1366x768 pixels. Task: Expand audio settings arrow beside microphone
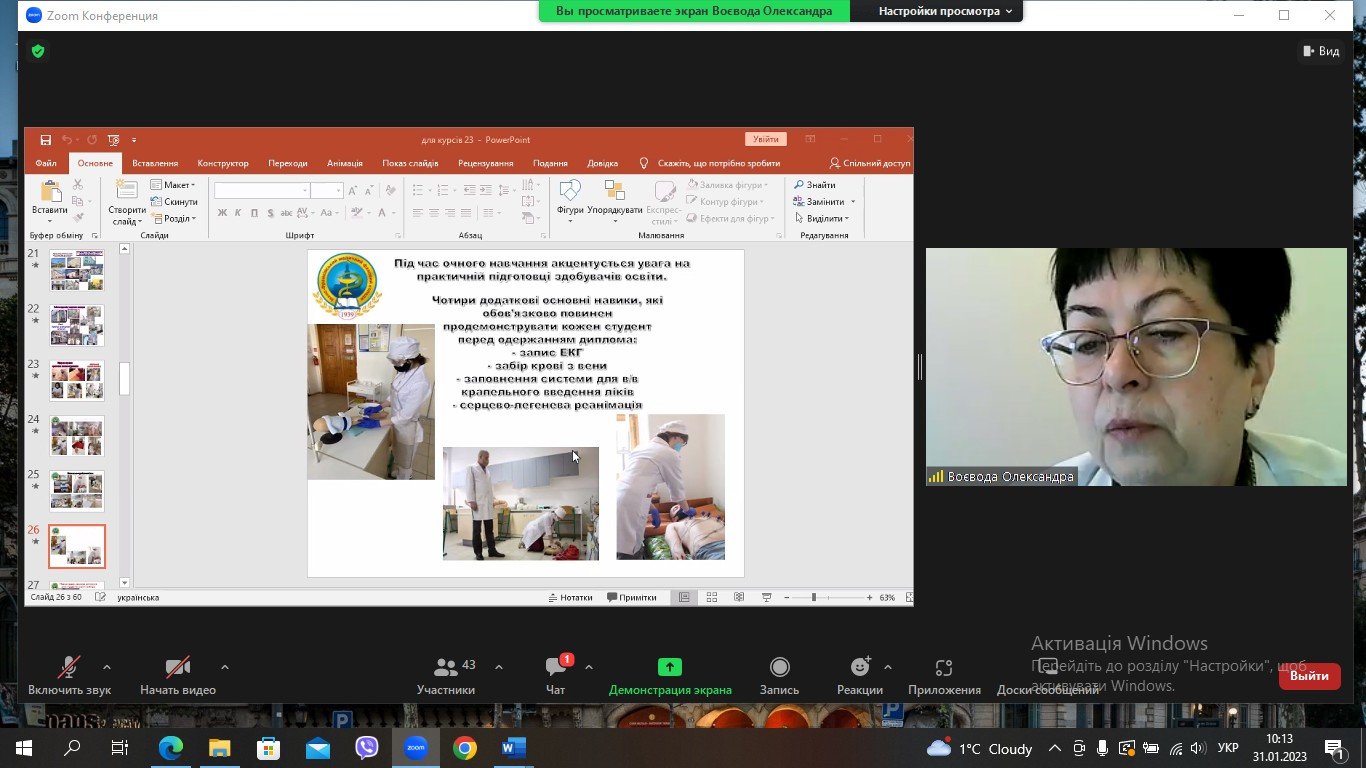click(107, 667)
